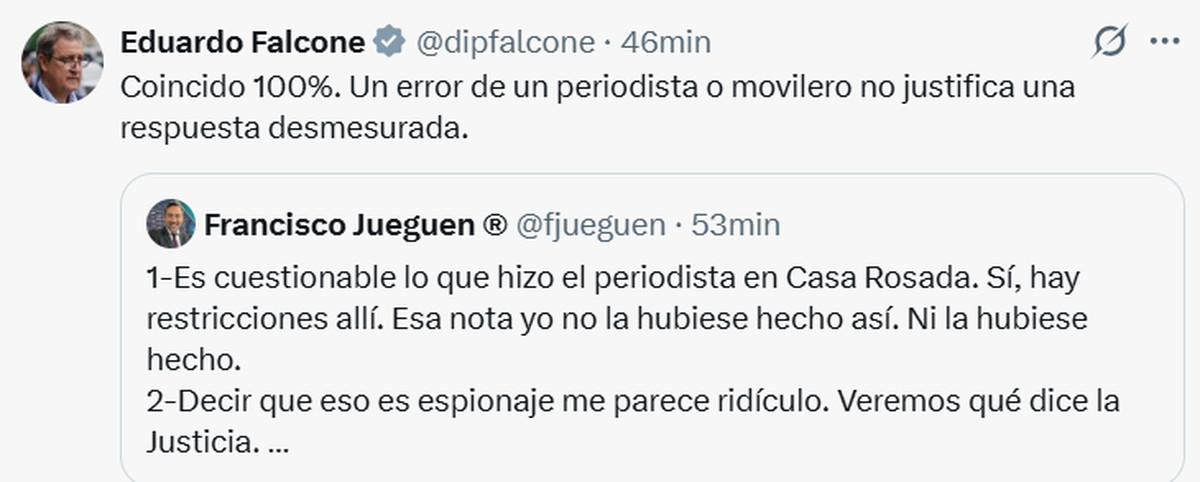The width and height of the screenshot is (1200, 482).
Task: Visit the @dipfalcone handle
Action: tap(507, 42)
